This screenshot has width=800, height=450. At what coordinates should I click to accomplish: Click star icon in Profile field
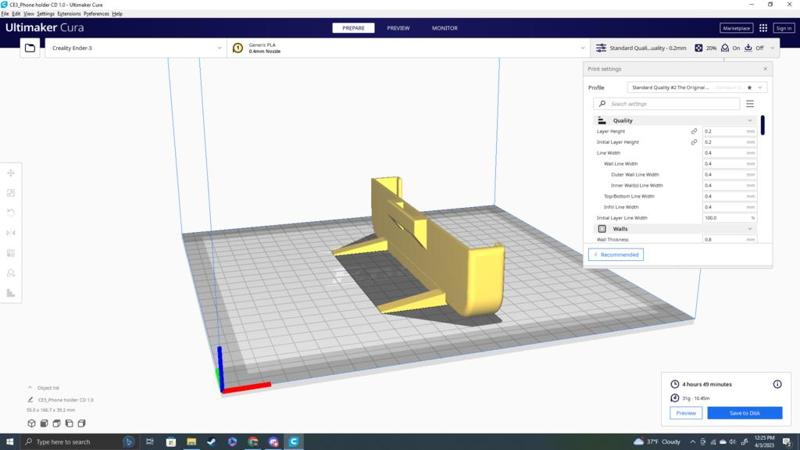749,88
